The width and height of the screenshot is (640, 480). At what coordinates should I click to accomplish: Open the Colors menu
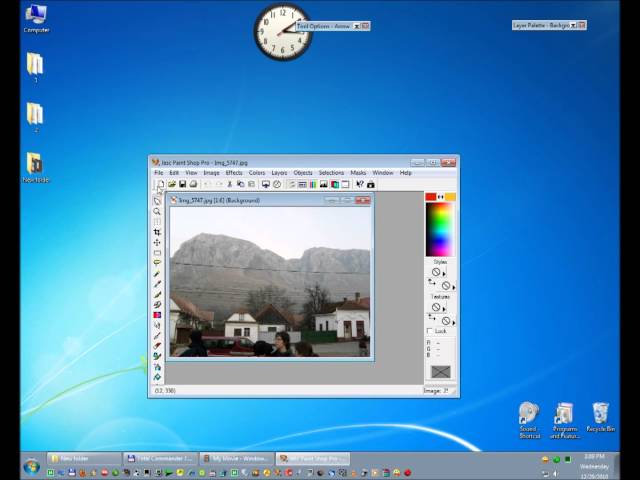[x=257, y=173]
